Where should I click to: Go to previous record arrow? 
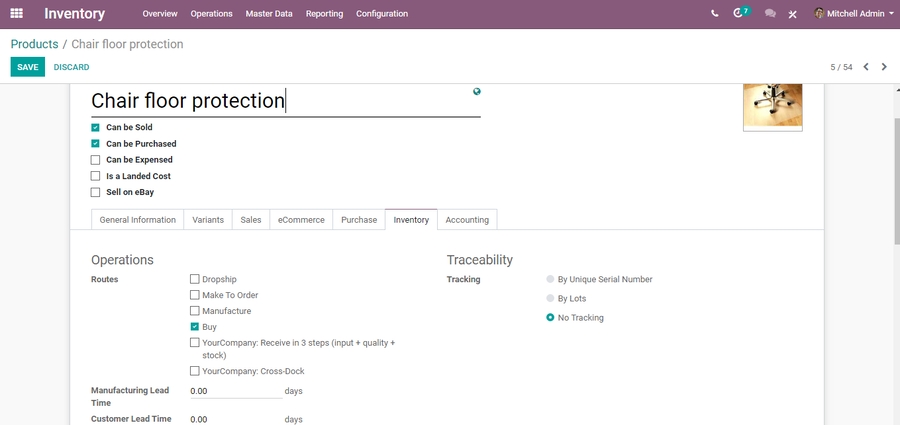[x=866, y=67]
